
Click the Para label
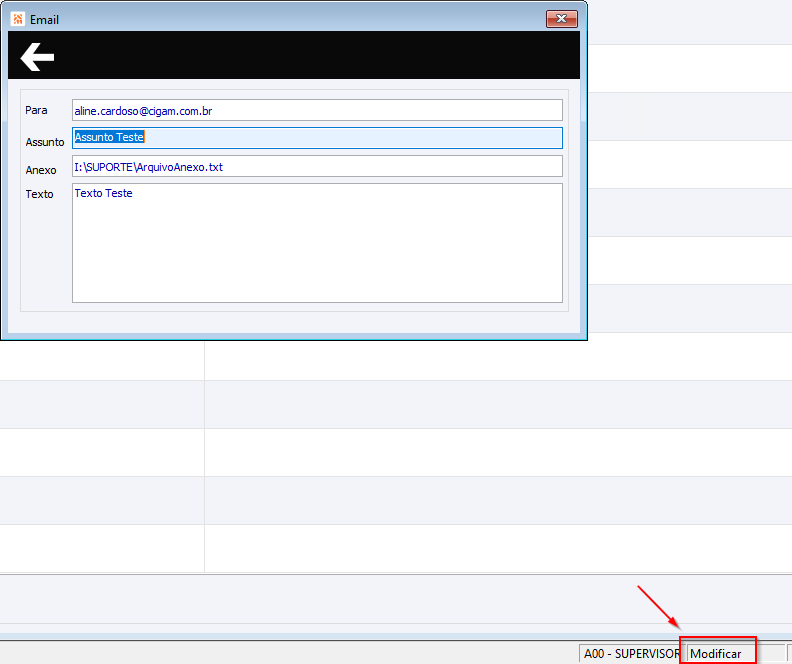coord(36,110)
